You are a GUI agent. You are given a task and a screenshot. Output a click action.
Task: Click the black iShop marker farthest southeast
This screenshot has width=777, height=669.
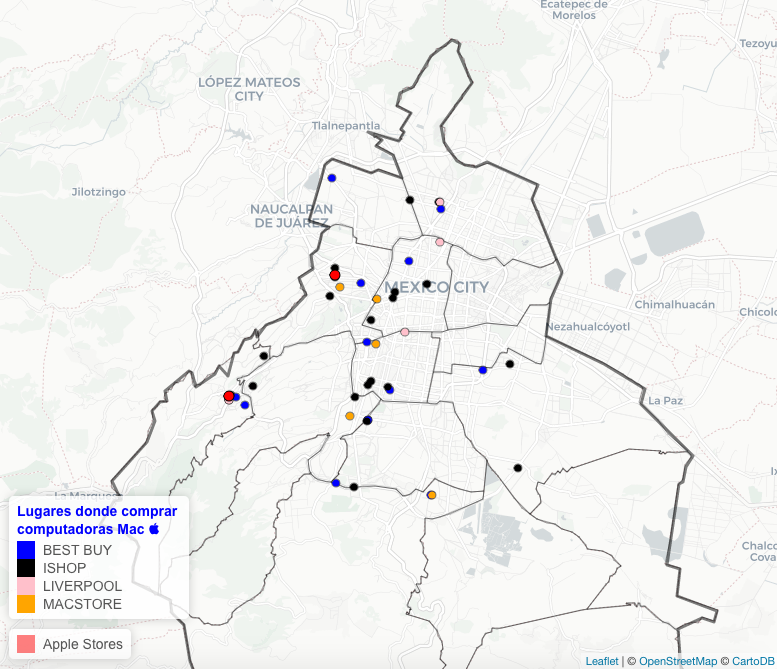518,467
